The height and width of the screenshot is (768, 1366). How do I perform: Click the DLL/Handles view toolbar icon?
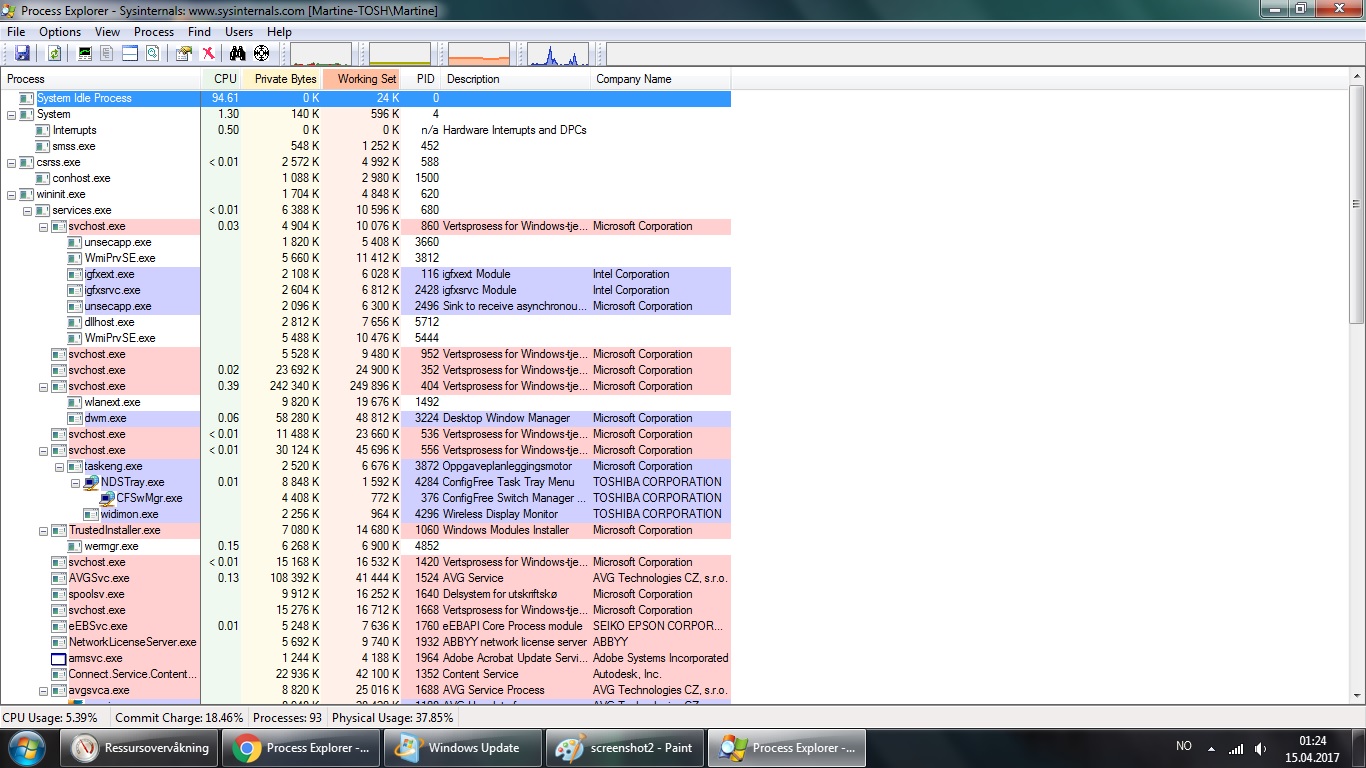tap(152, 53)
